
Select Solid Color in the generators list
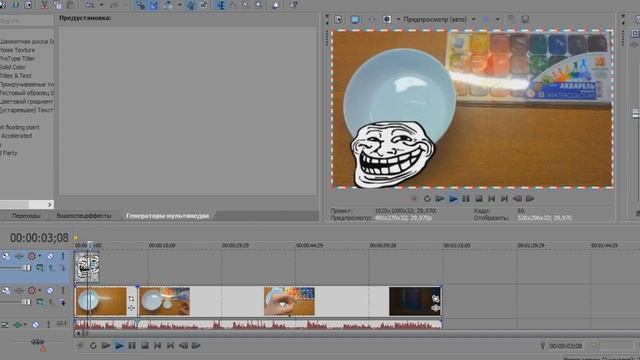[x=13, y=67]
